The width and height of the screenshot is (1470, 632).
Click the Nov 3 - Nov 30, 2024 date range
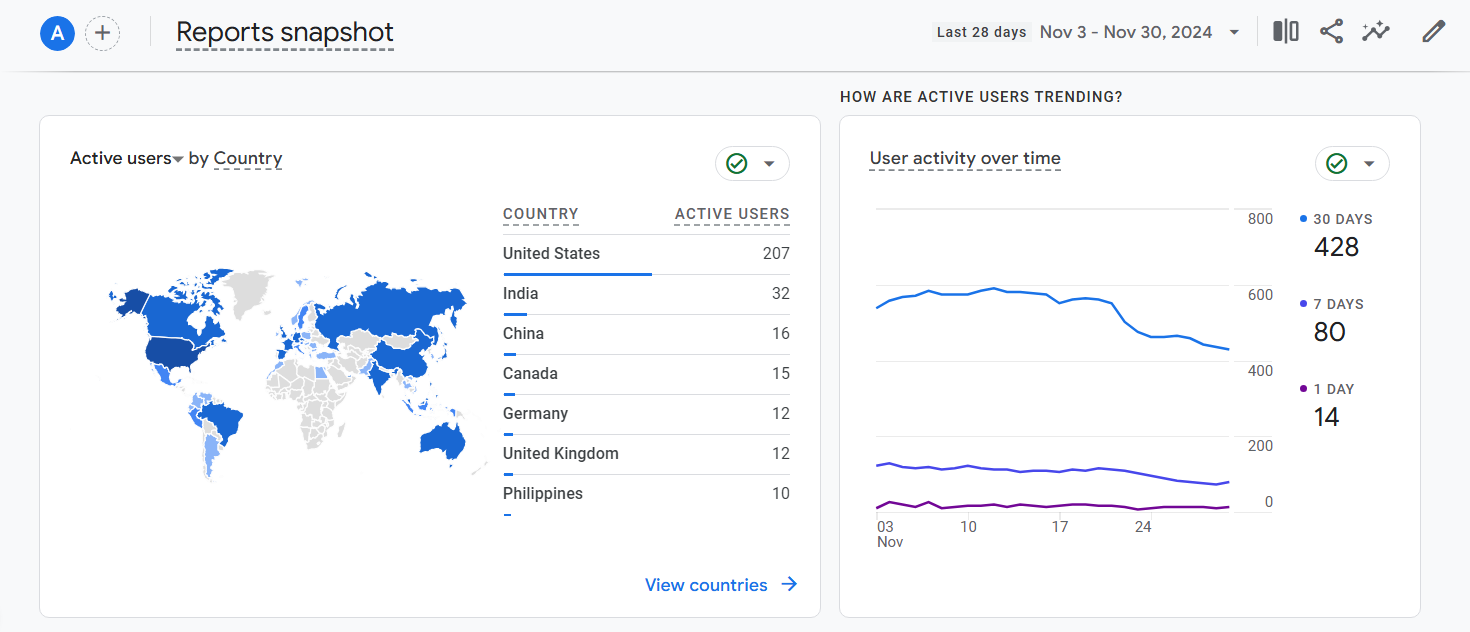pyautogui.click(x=1126, y=32)
